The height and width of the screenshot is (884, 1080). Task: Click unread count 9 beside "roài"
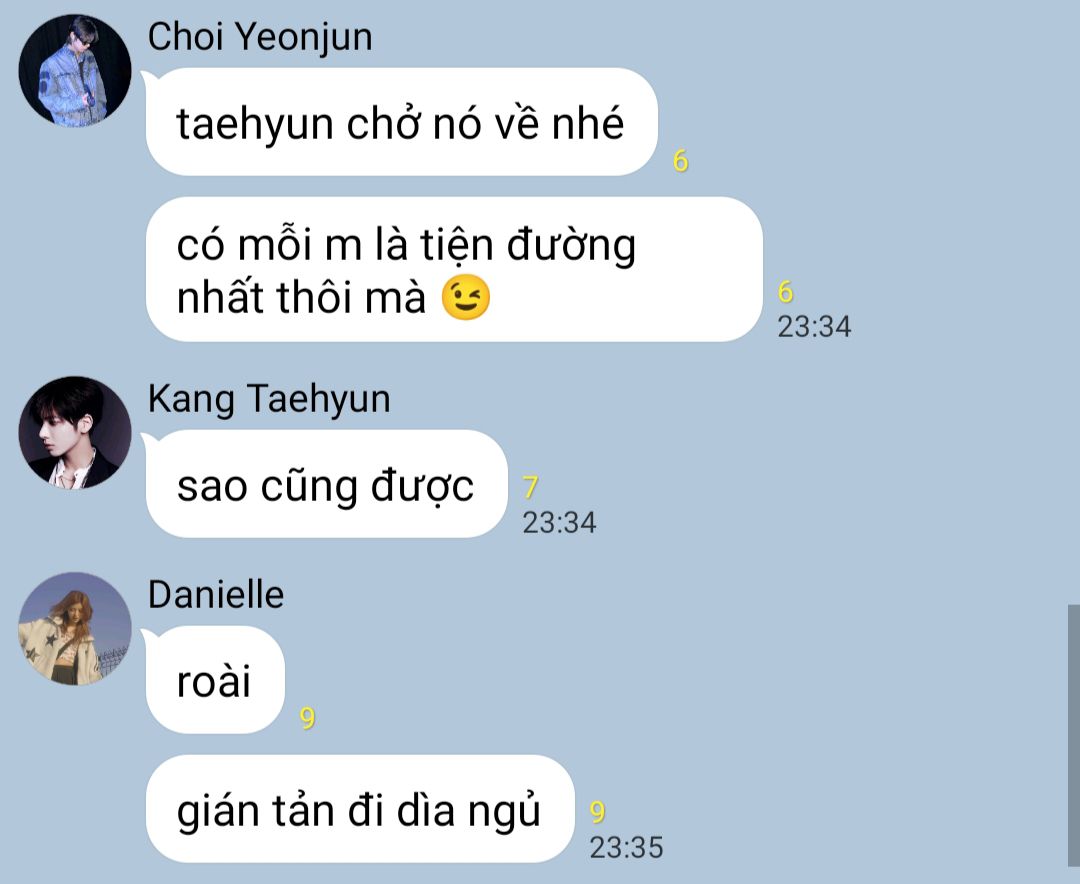coord(308,719)
